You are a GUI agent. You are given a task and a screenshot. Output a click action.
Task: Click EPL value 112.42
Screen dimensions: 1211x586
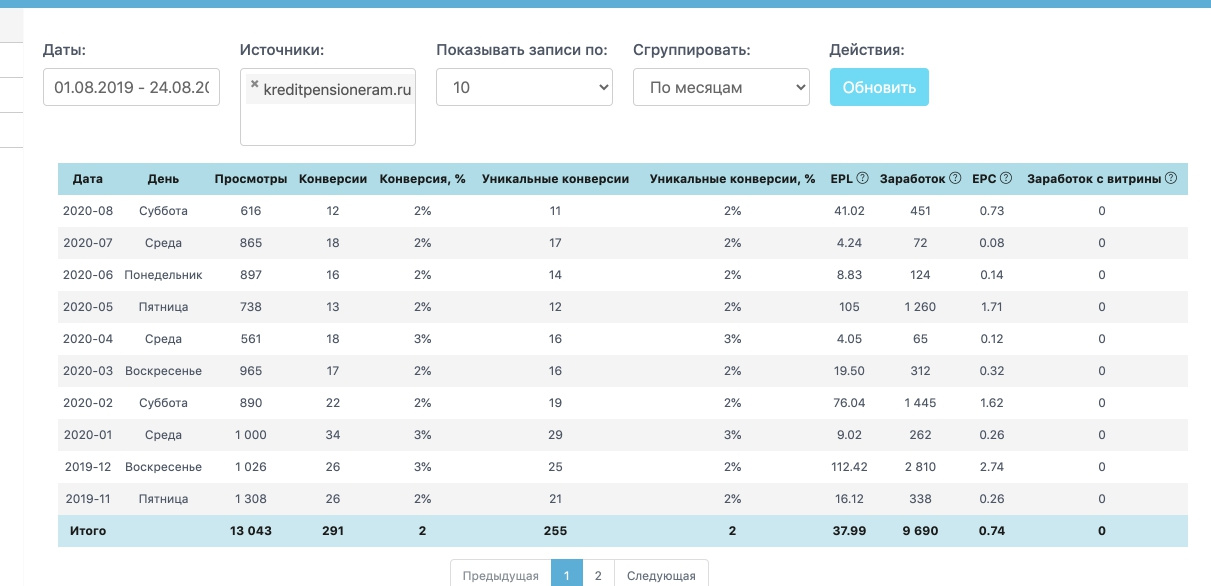(849, 467)
